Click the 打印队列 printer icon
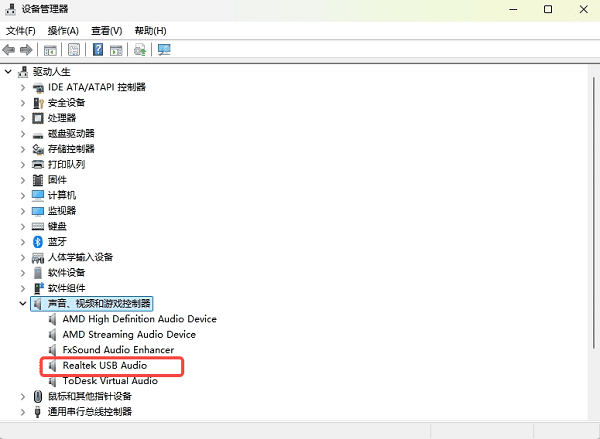The image size is (600, 439). (x=38, y=165)
